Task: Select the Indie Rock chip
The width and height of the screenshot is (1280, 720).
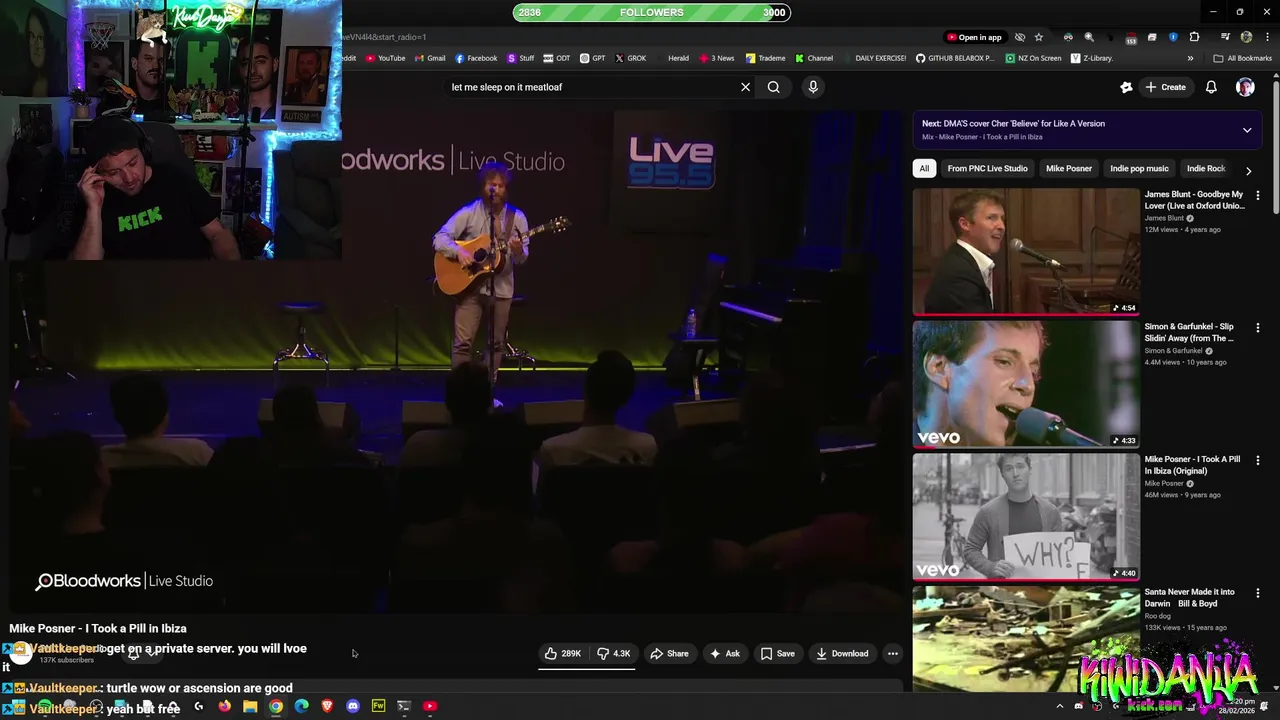Action: click(x=1205, y=168)
